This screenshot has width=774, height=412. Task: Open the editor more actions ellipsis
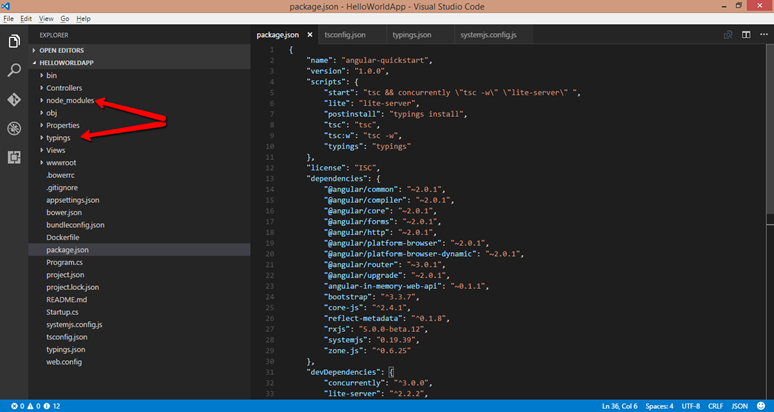click(764, 35)
